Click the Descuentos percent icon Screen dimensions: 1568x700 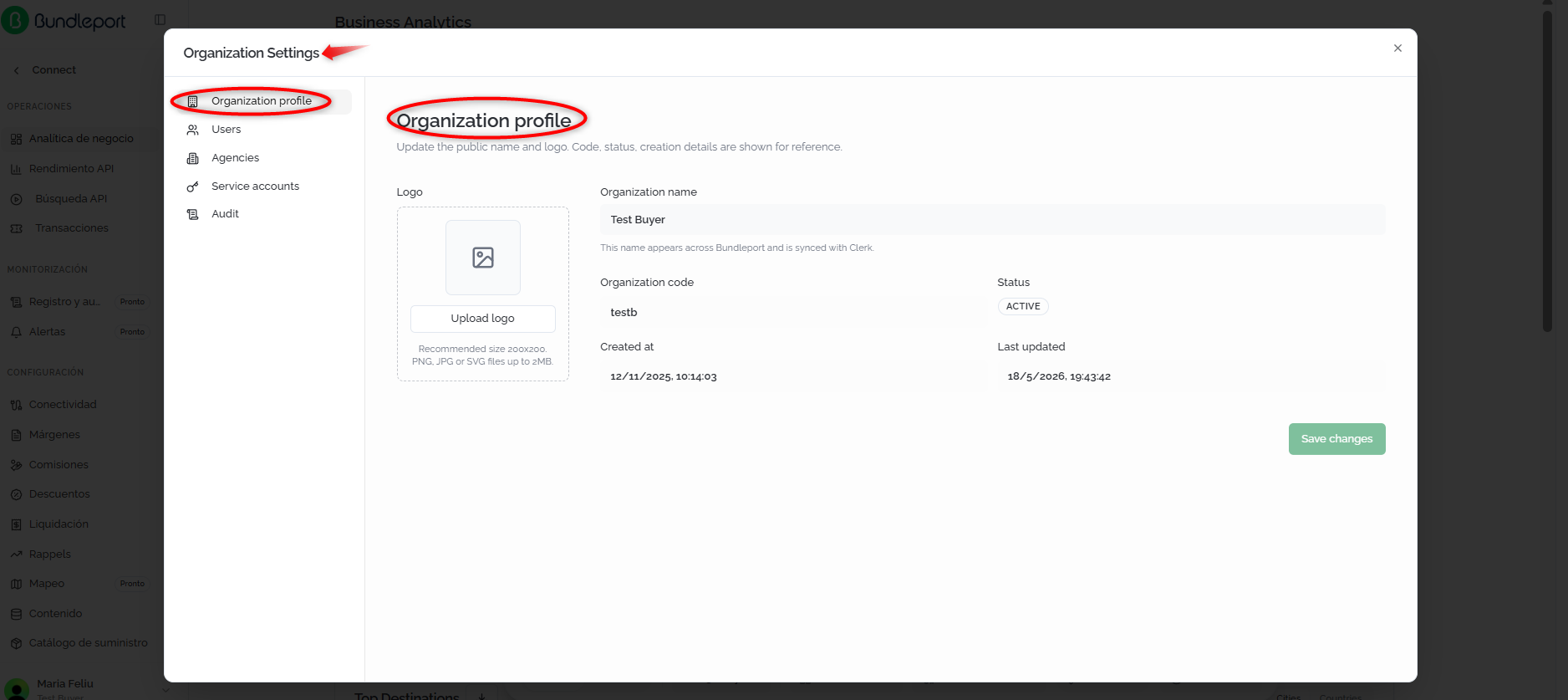[16, 494]
